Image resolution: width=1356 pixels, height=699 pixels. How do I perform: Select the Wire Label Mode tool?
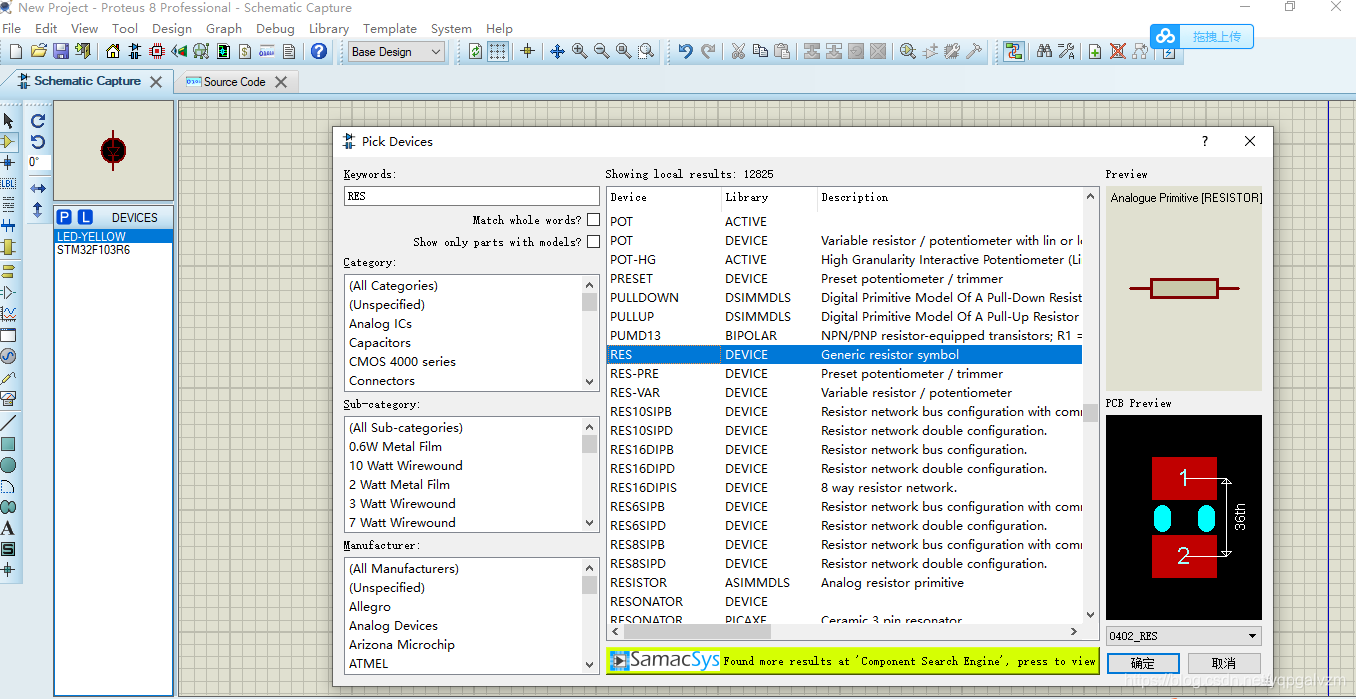pyautogui.click(x=9, y=184)
